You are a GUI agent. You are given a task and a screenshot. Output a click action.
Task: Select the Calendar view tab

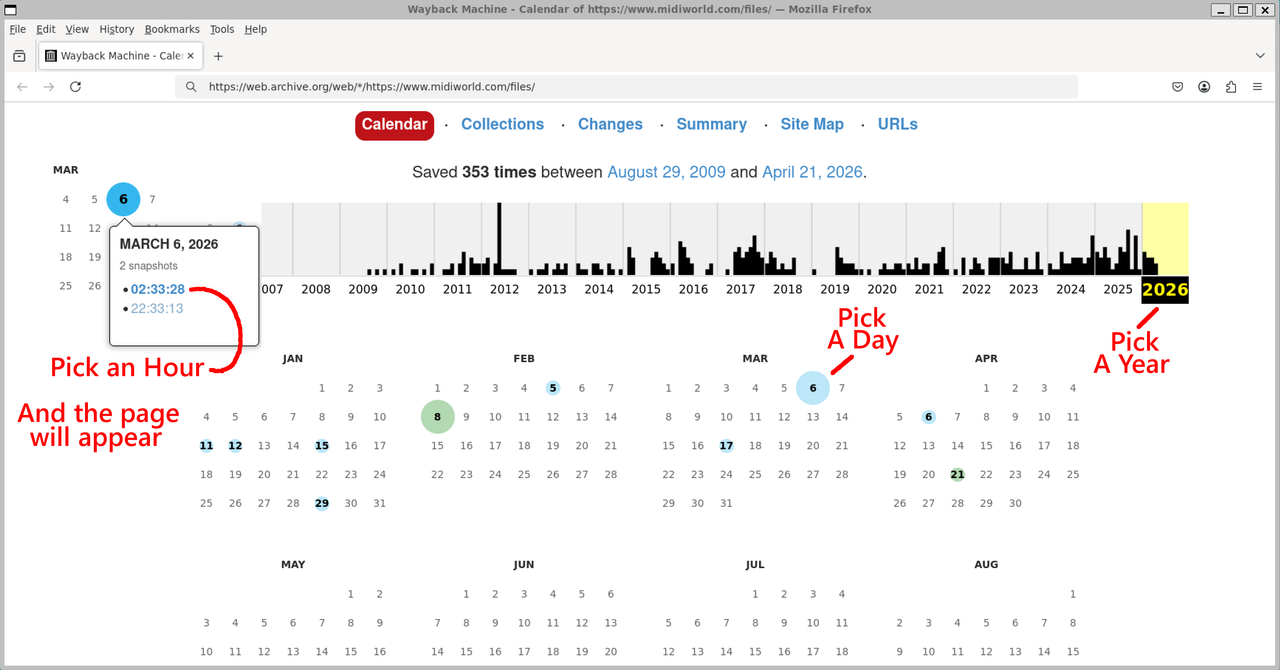tap(394, 125)
